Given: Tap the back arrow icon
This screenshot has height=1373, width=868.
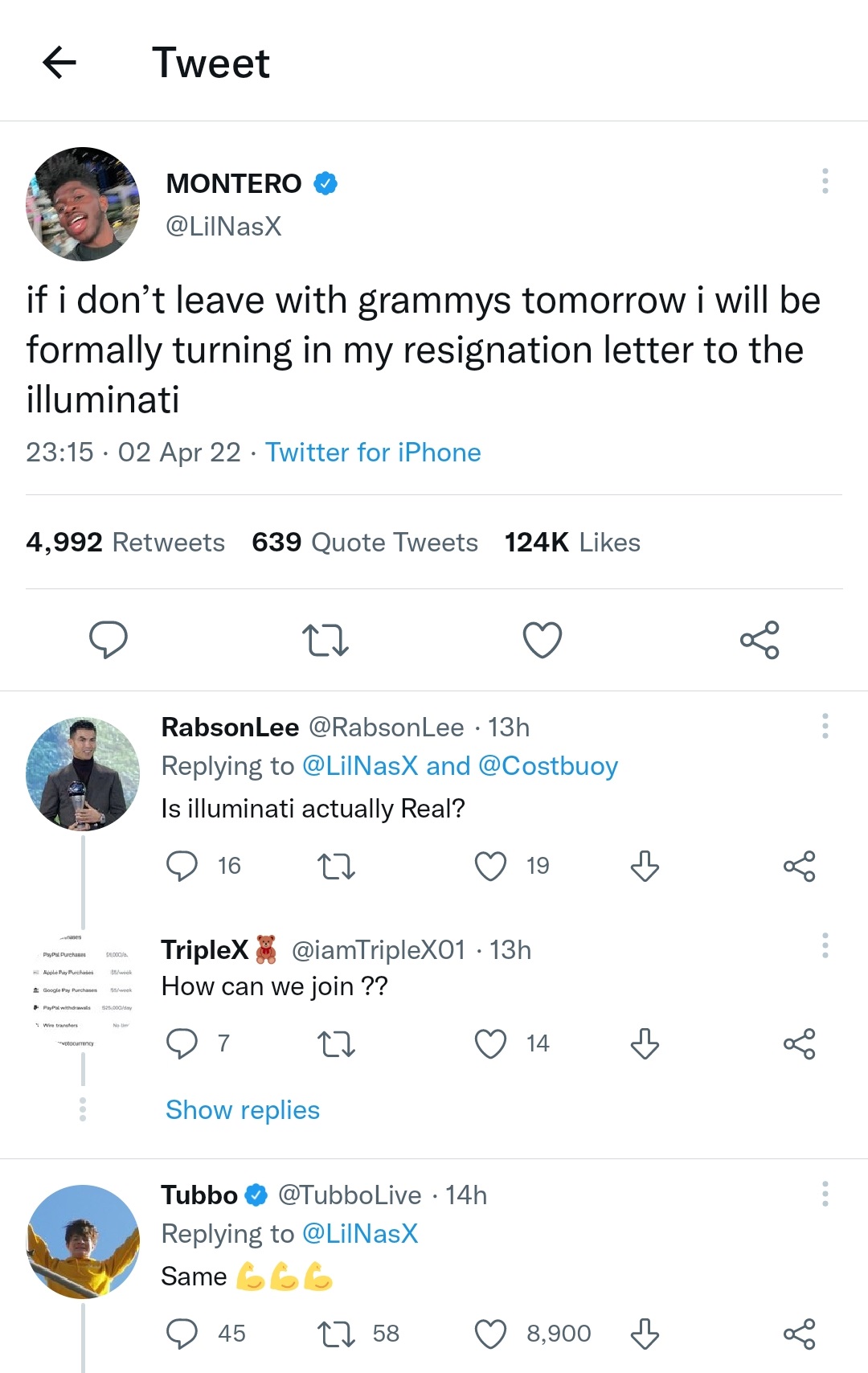Looking at the screenshot, I should (59, 63).
